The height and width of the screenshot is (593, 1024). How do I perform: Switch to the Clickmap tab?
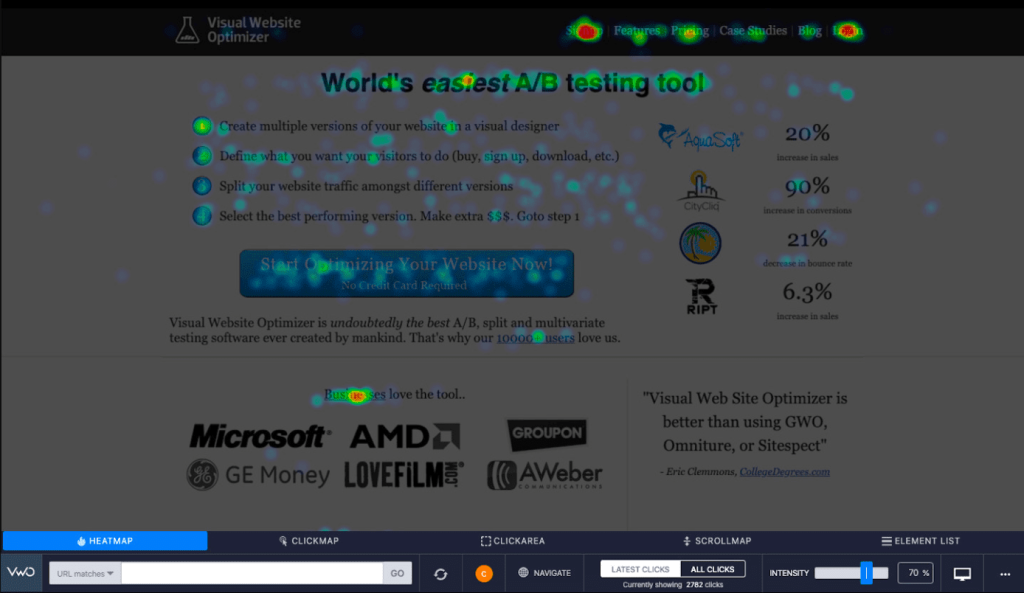308,541
